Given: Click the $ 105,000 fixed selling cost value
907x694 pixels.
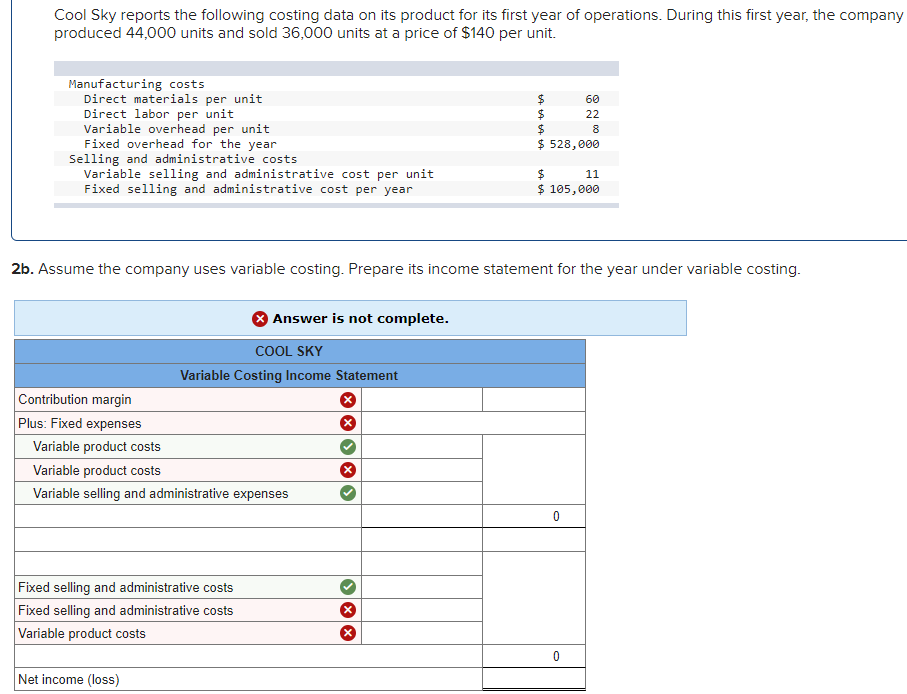Looking at the screenshot, I should tap(568, 189).
